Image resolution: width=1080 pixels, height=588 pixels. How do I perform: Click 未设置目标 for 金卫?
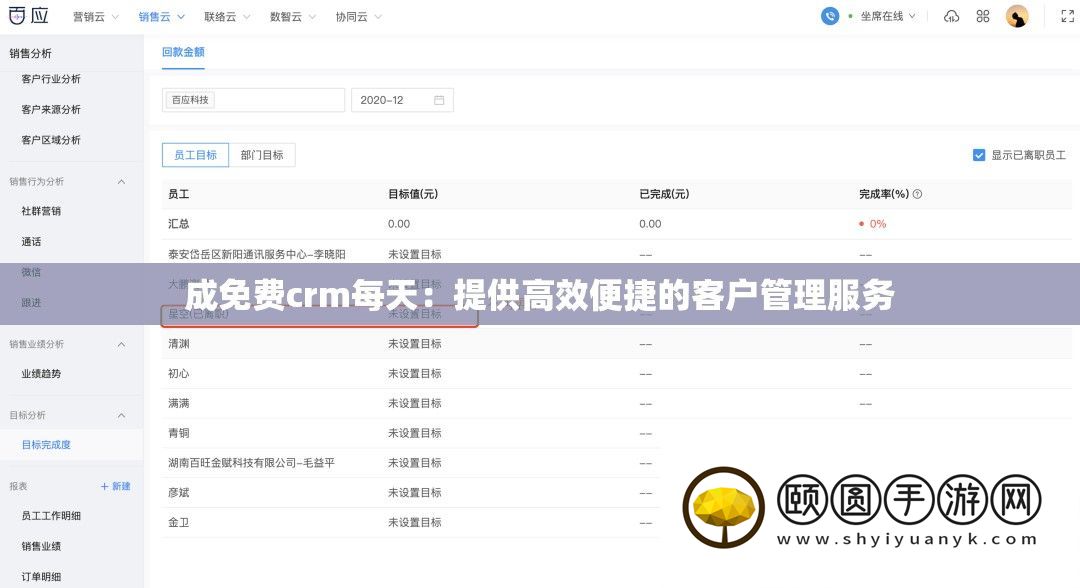pyautogui.click(x=415, y=523)
